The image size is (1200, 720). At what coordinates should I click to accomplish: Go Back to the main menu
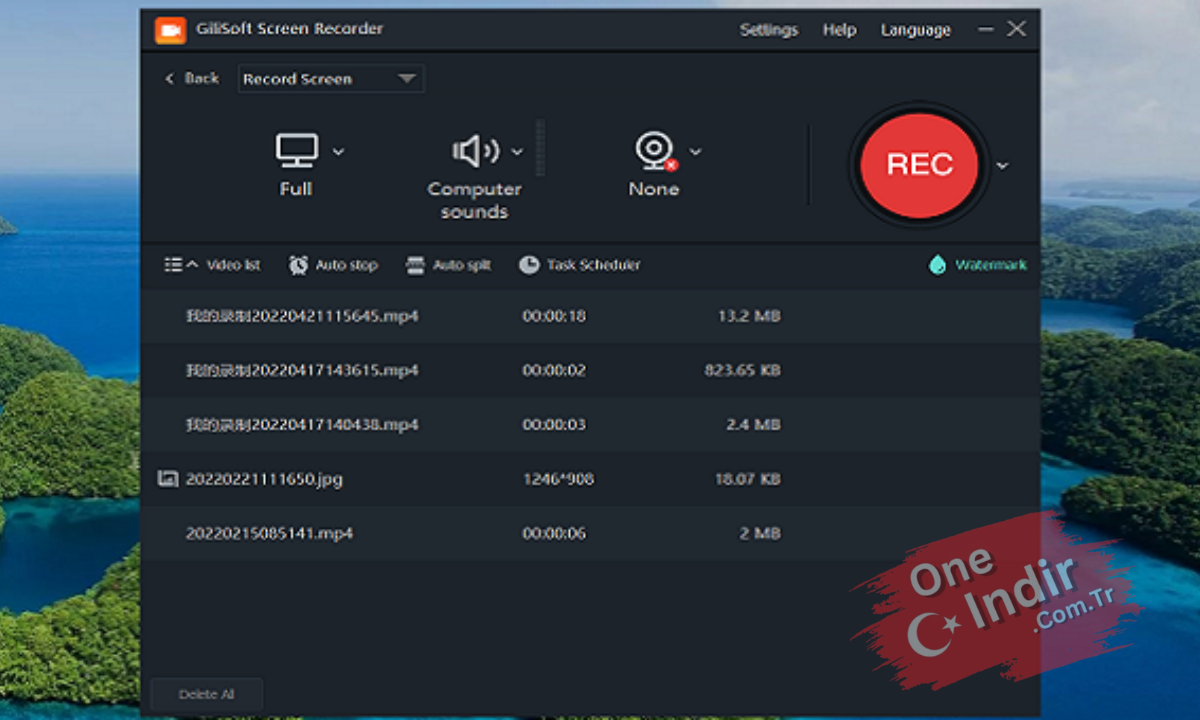coord(191,78)
